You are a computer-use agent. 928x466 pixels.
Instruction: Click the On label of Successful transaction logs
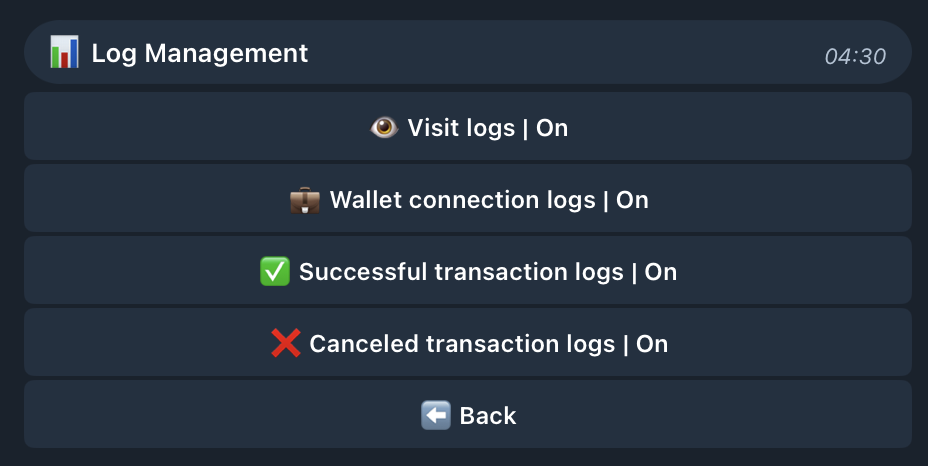660,272
